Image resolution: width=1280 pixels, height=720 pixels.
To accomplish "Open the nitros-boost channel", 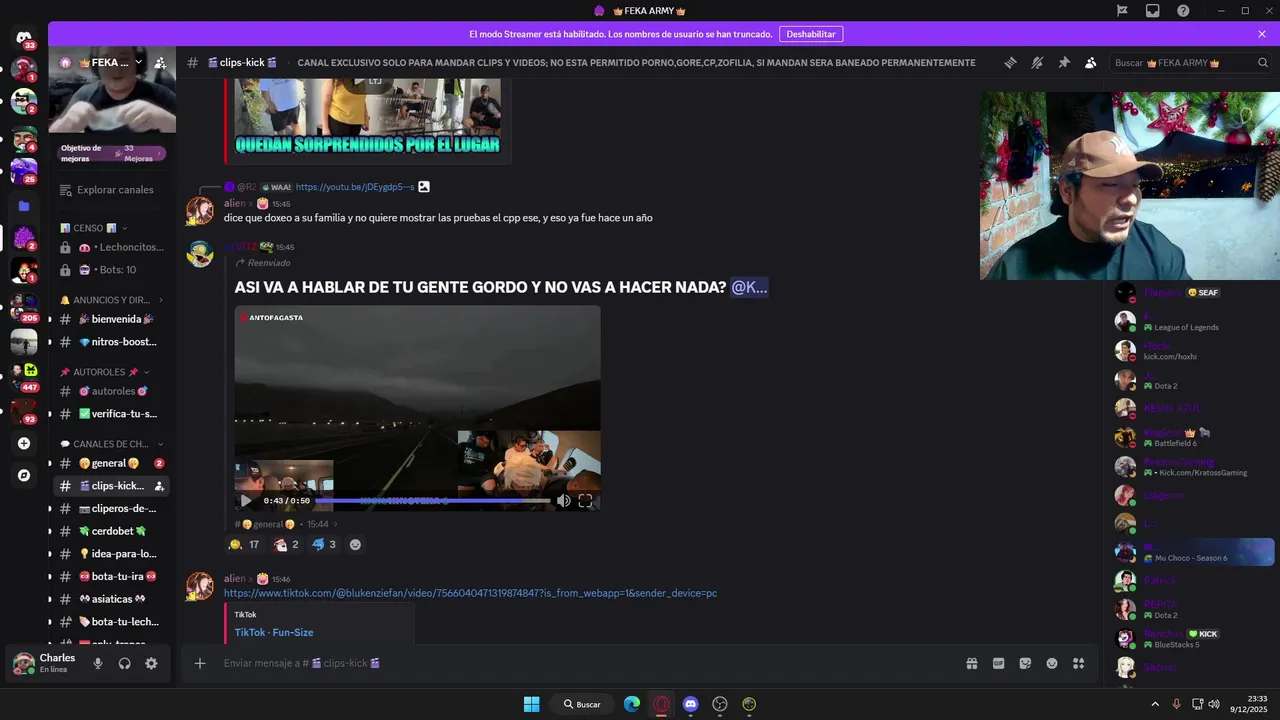I will pyautogui.click(x=111, y=342).
